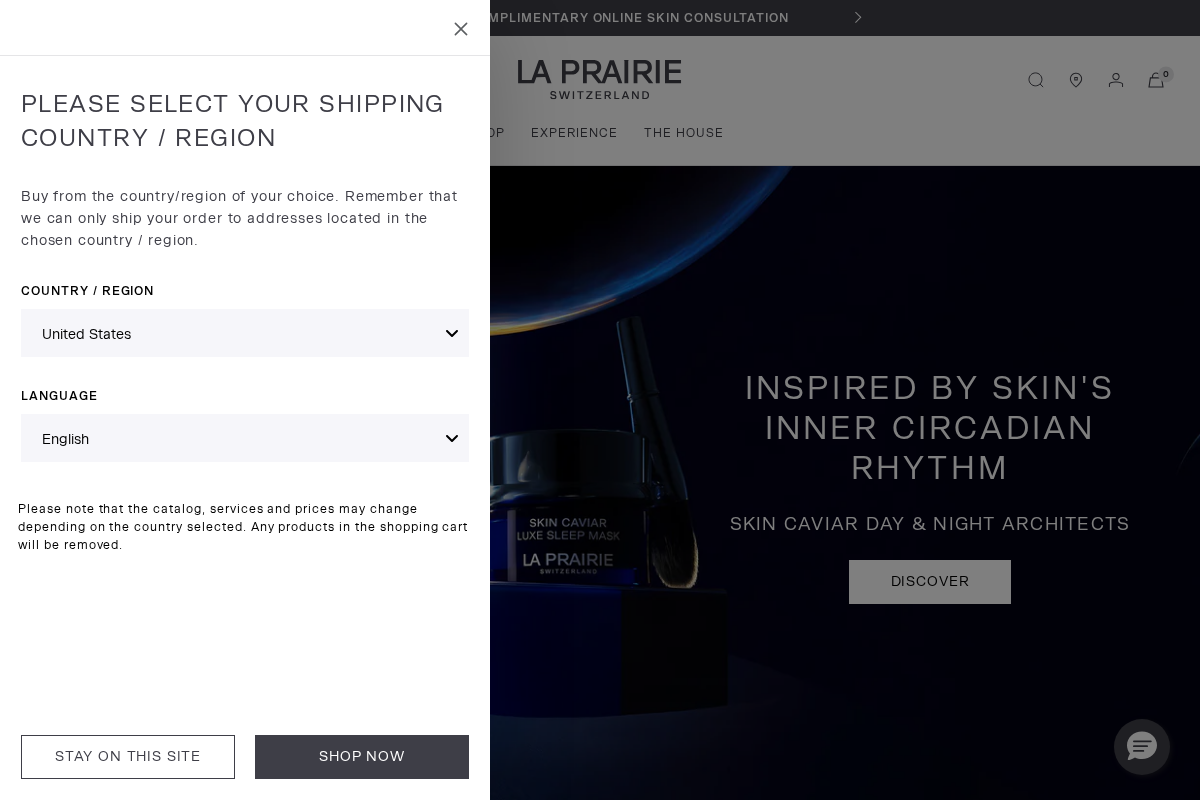The width and height of the screenshot is (1200, 800).
Task: Click the SHOP NOW button
Action: (x=362, y=757)
